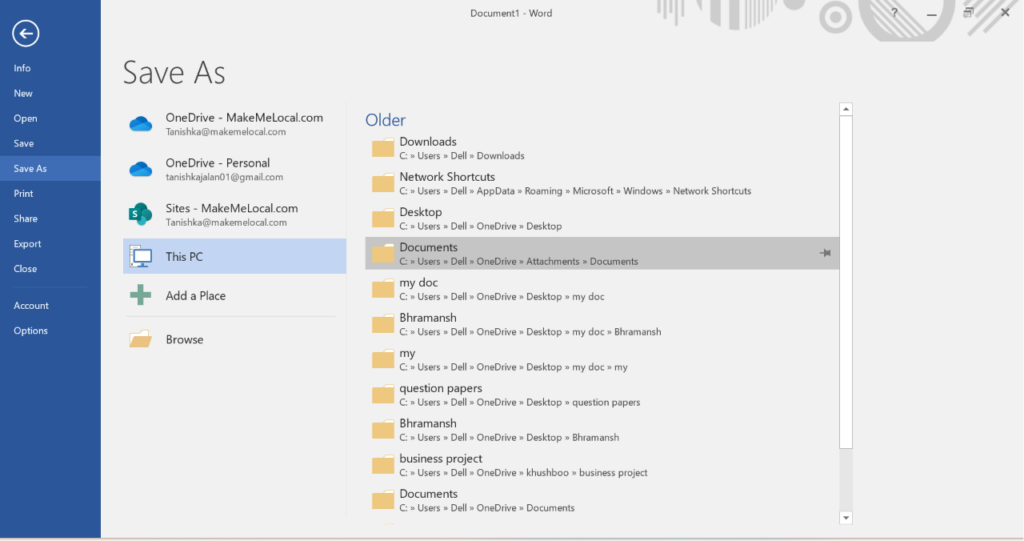Open the Account page
This screenshot has height=541, width=1024.
(x=50, y=306)
